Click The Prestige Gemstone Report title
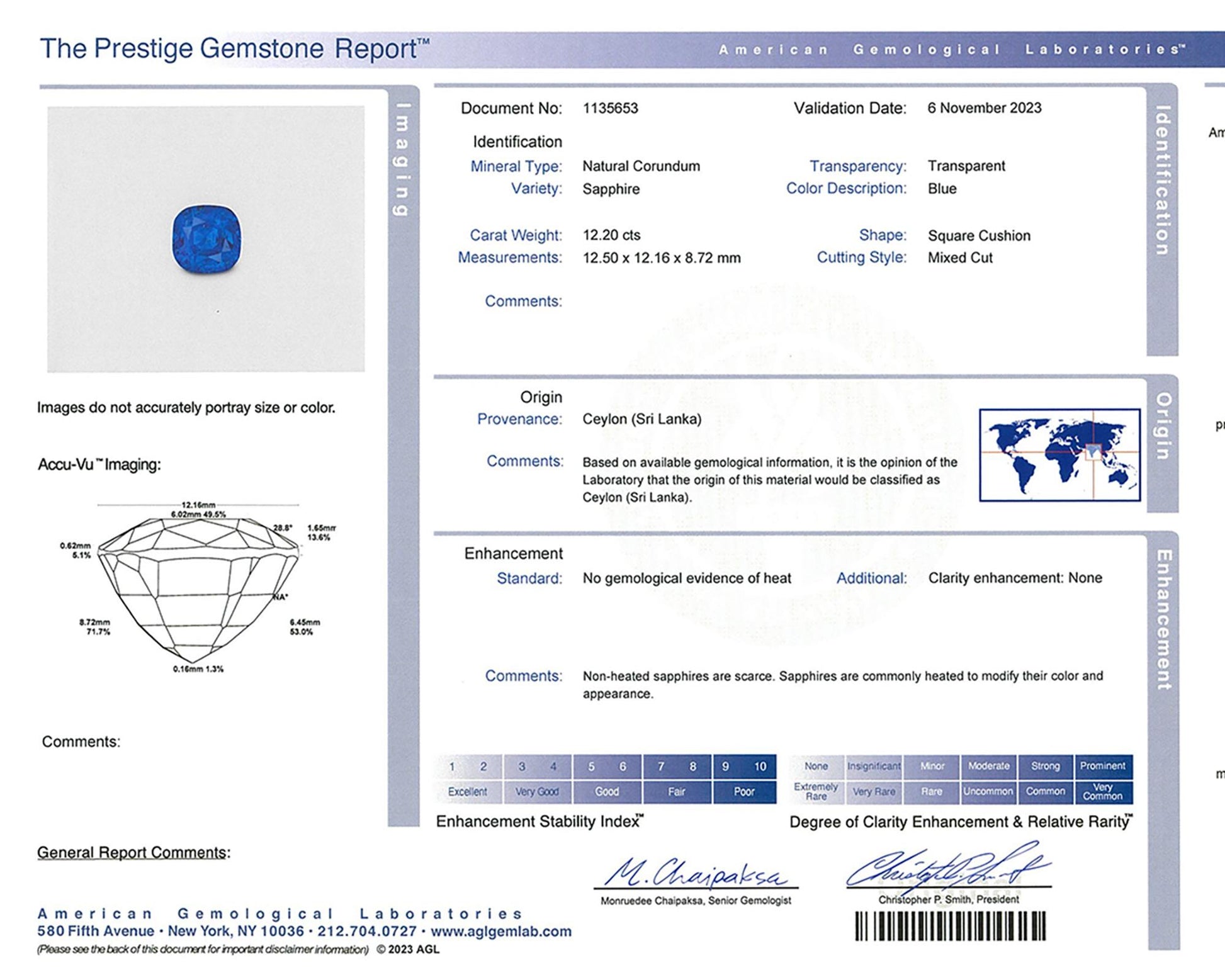The image size is (1225, 980). pos(234,49)
